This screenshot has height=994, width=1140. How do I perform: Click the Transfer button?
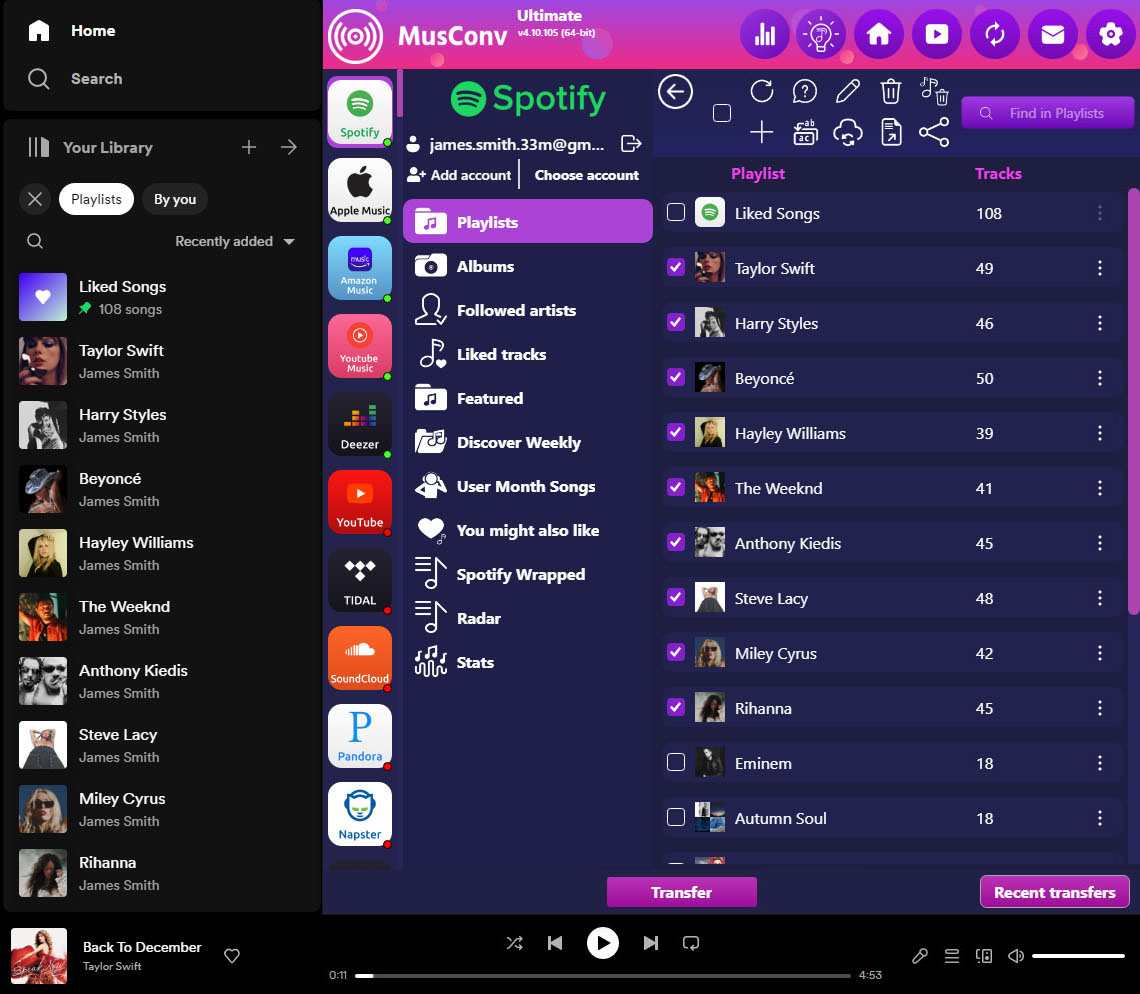pyautogui.click(x=681, y=892)
